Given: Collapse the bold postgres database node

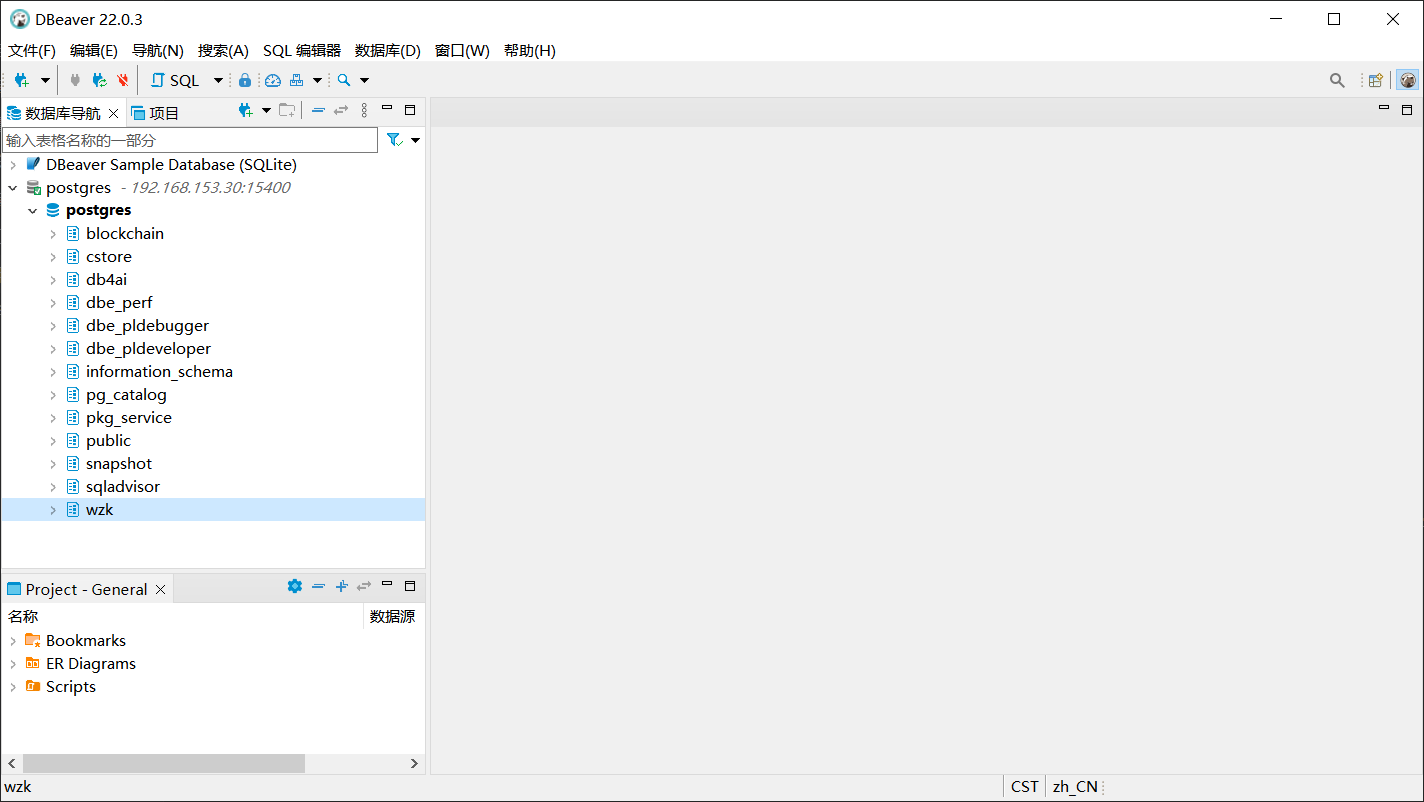Looking at the screenshot, I should pyautogui.click(x=33, y=211).
